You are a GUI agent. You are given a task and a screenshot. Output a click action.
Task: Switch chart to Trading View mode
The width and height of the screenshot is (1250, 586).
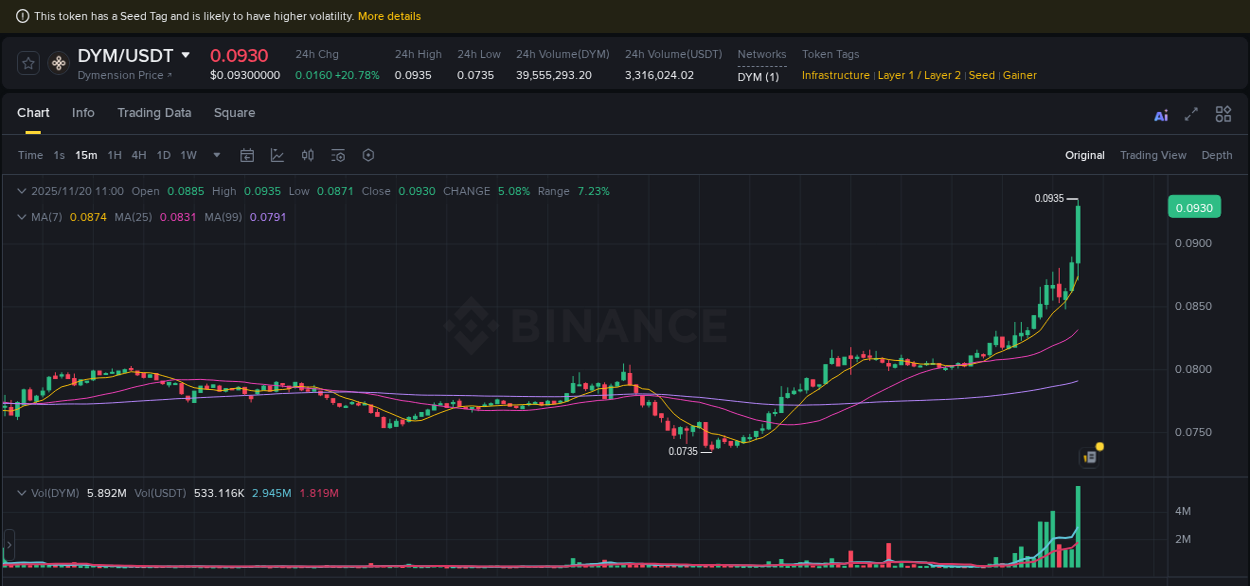tap(1153, 155)
